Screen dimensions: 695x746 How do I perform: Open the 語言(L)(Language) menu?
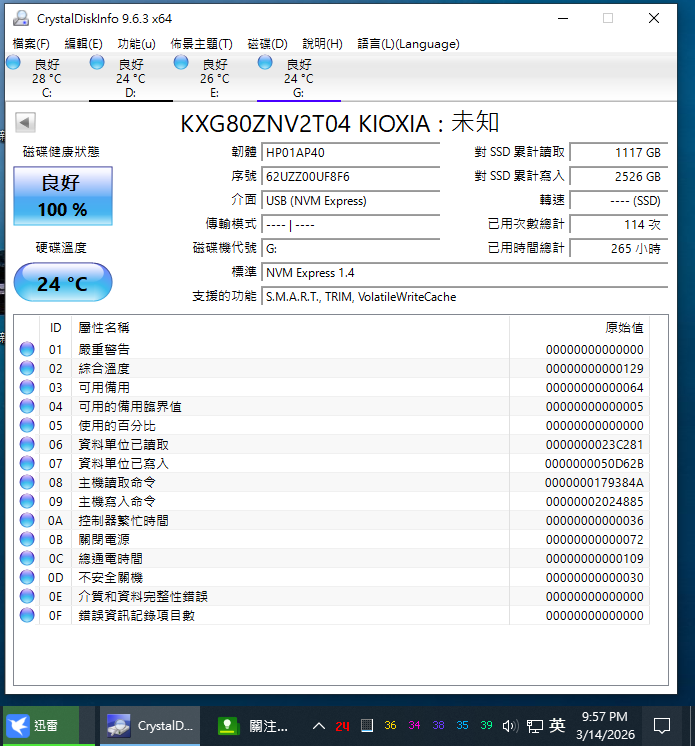[408, 44]
